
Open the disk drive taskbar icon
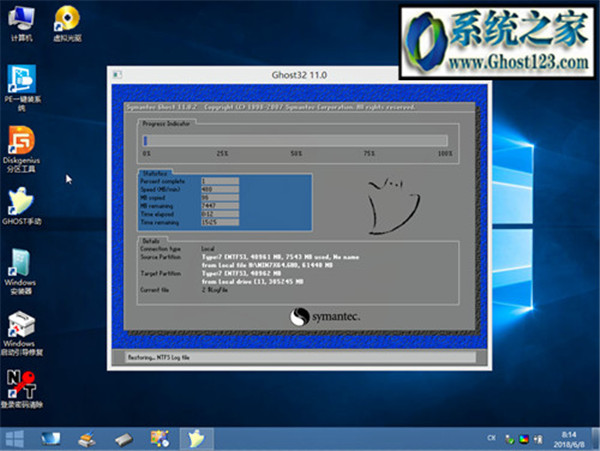point(124,440)
